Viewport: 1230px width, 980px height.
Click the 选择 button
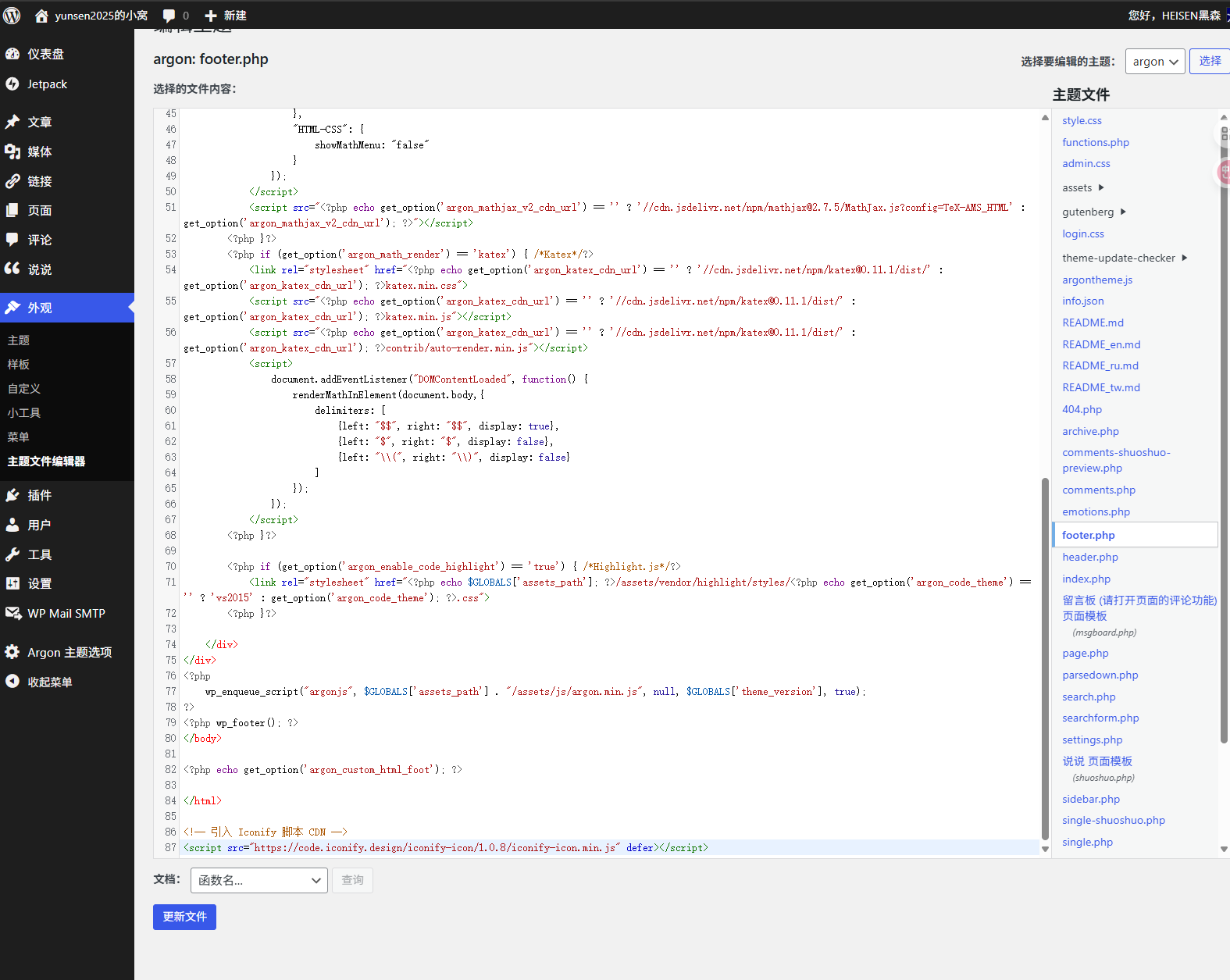coord(1210,61)
